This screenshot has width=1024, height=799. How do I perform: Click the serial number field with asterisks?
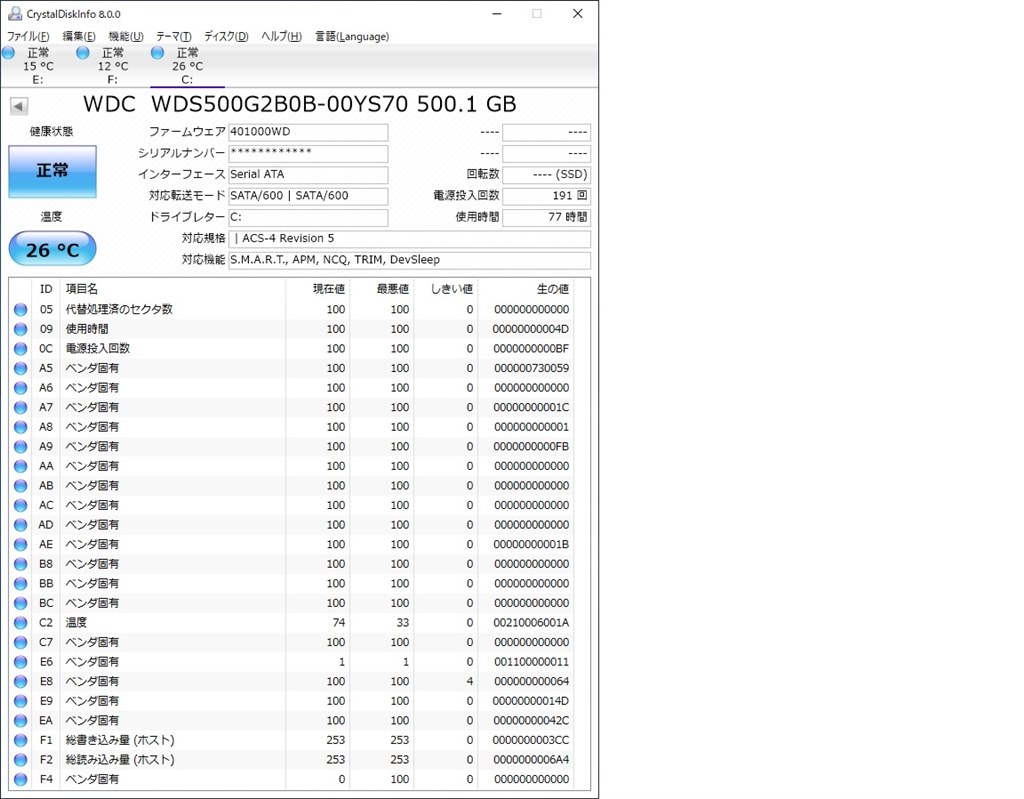pos(308,154)
